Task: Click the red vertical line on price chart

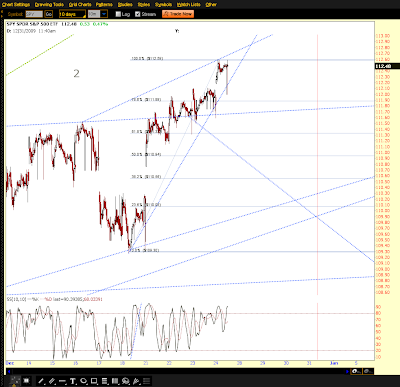Action: pos(317,165)
